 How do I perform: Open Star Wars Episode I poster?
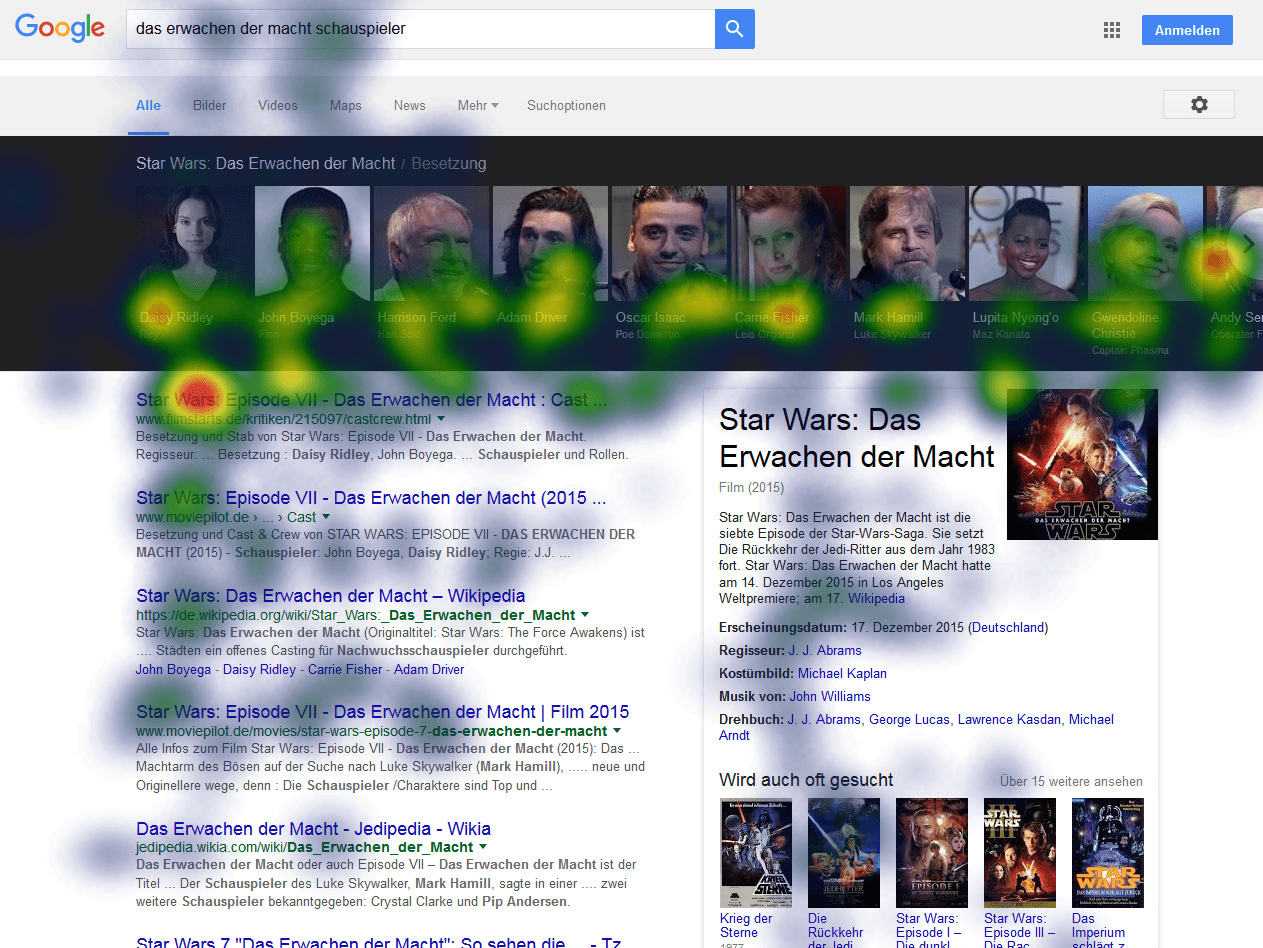[x=932, y=853]
